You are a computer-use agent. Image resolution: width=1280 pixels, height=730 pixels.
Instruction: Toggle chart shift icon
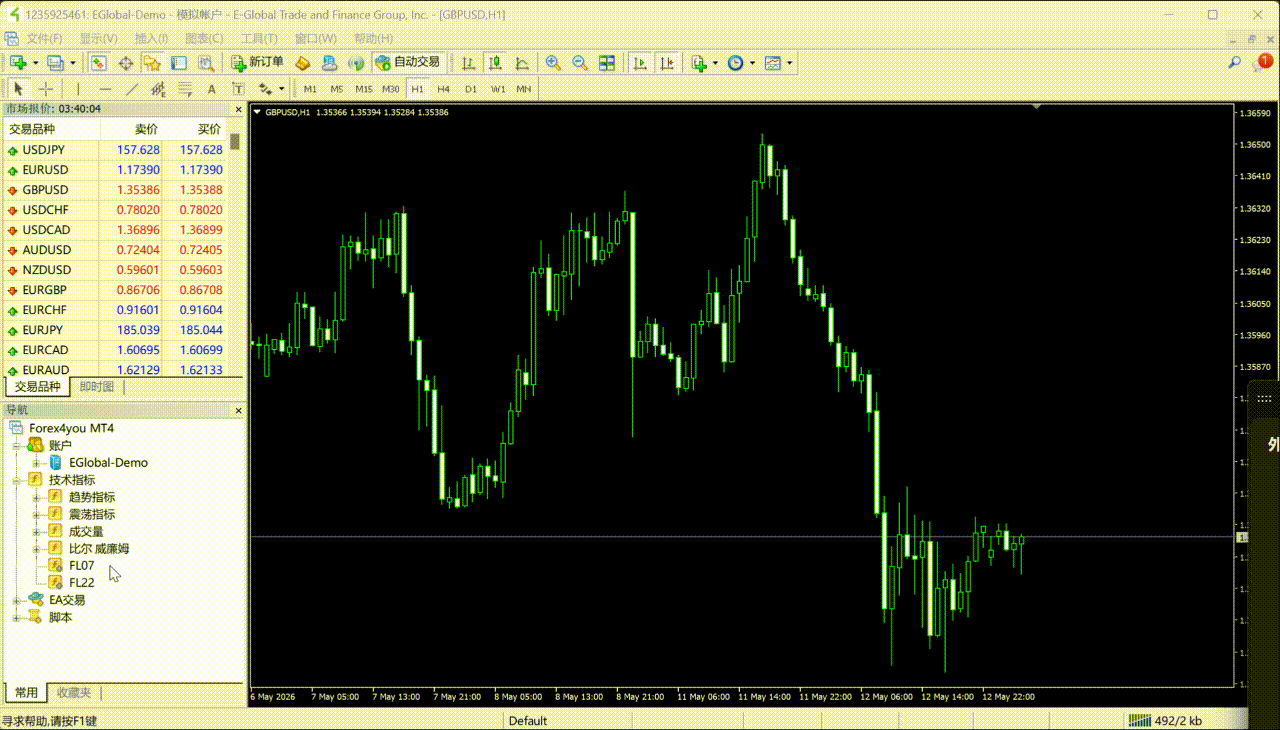[x=666, y=62]
